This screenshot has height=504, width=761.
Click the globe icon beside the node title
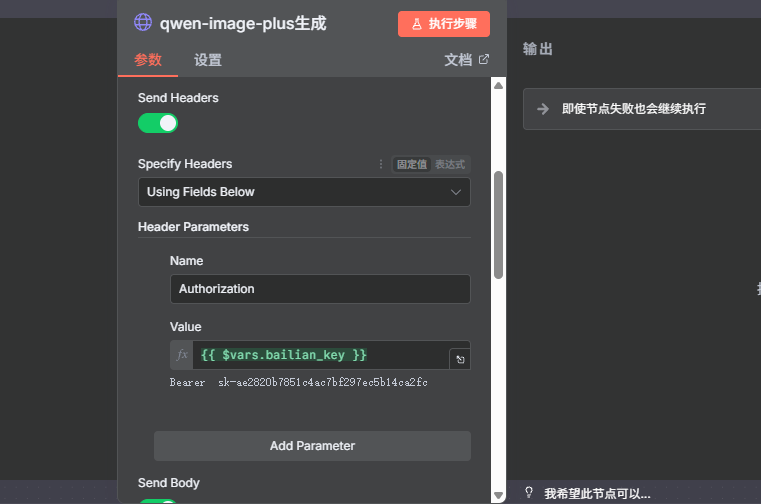tap(144, 23)
